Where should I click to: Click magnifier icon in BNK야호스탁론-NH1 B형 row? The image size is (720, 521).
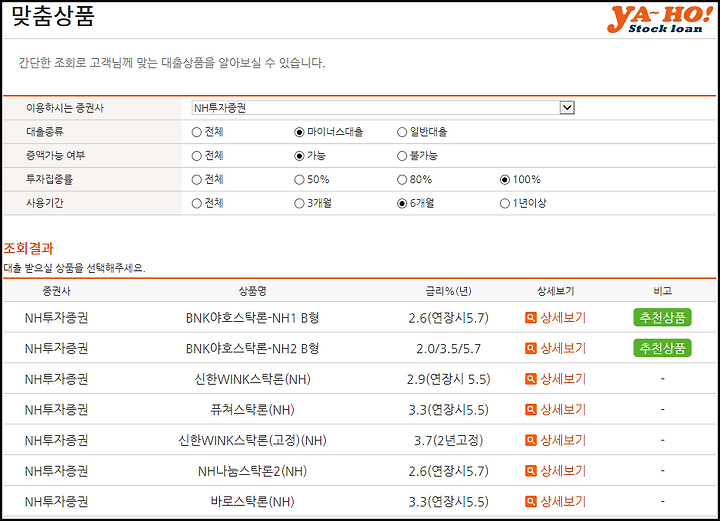click(x=530, y=318)
